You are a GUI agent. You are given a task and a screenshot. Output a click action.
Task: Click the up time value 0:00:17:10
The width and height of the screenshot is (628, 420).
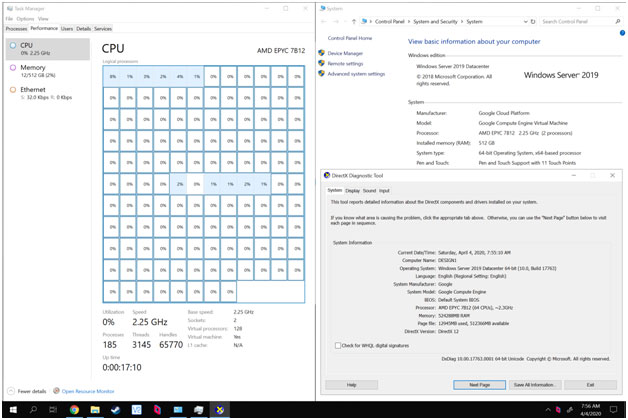point(122,367)
